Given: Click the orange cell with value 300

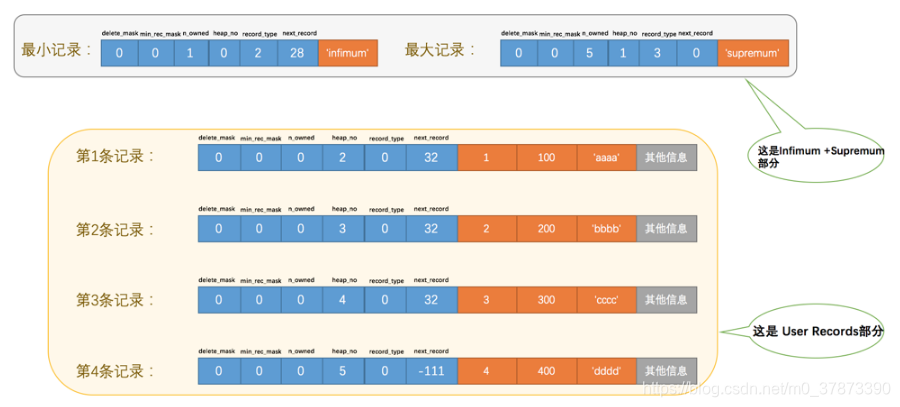Looking at the screenshot, I should tap(546, 300).
